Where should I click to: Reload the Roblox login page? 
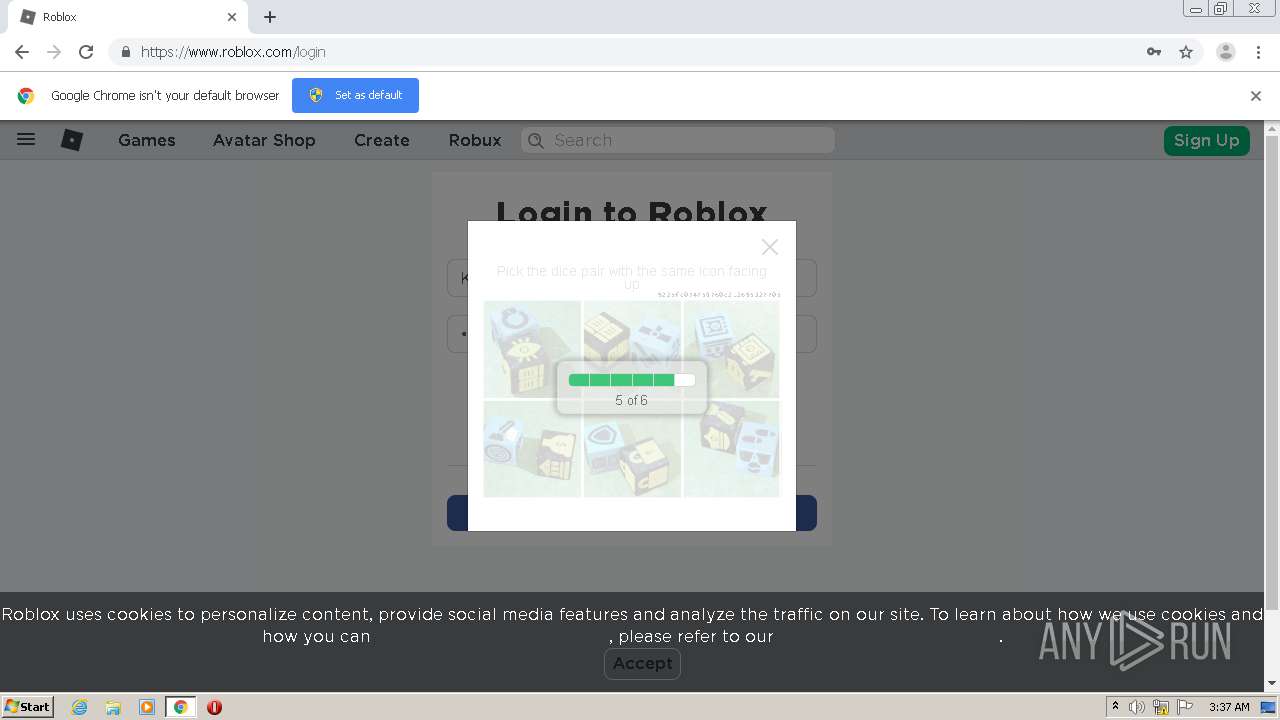pos(86,52)
